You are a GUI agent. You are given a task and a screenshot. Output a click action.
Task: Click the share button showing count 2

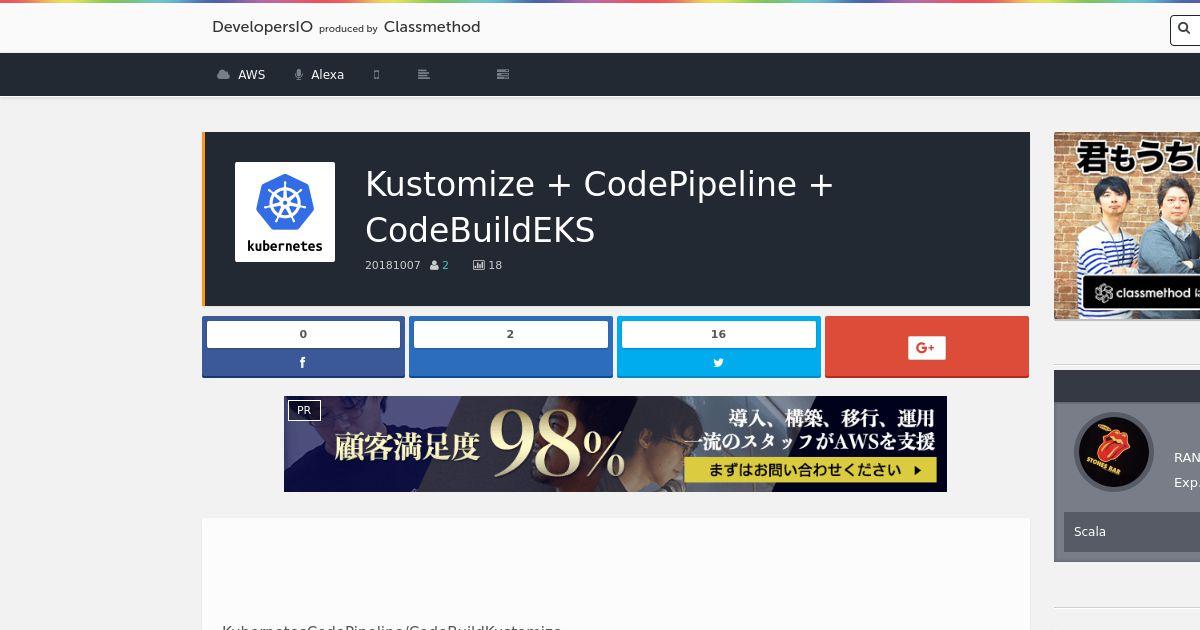coord(511,347)
